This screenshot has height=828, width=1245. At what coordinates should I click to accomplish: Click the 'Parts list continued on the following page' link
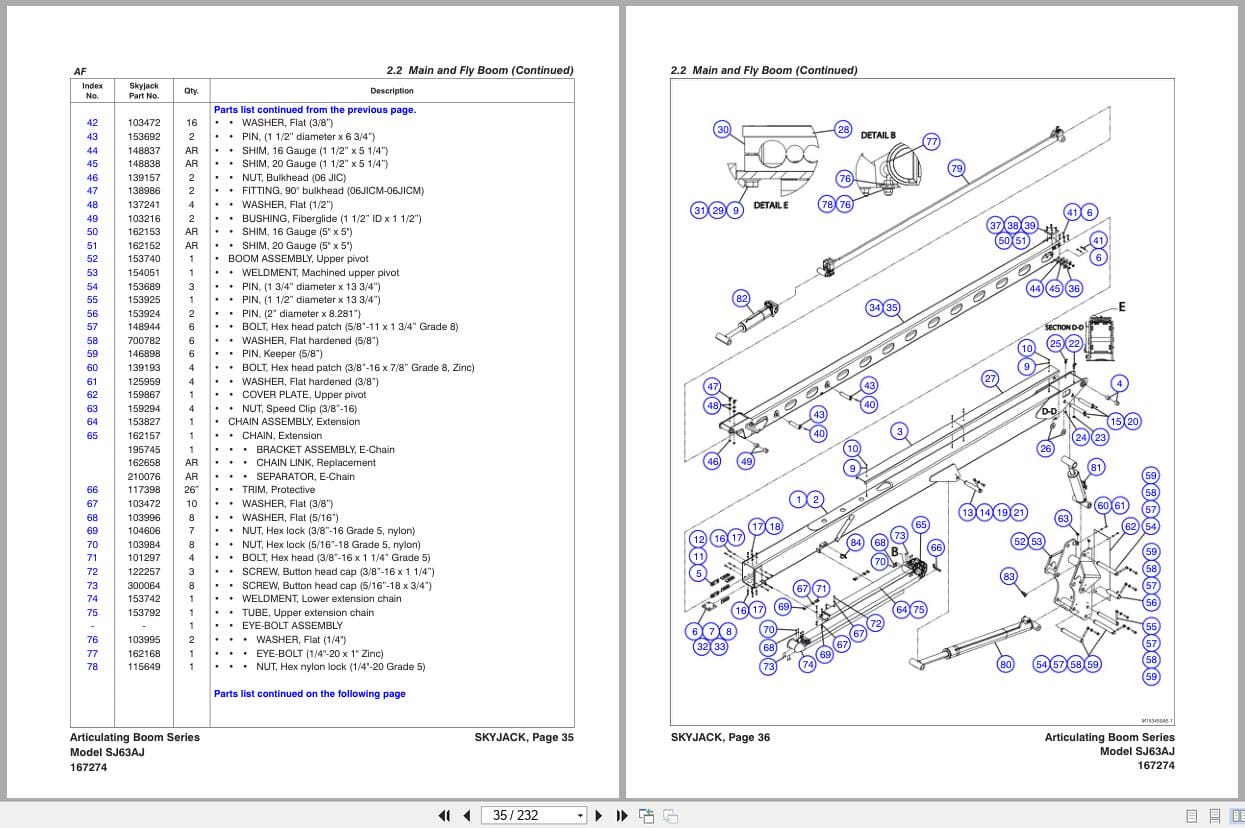309,693
